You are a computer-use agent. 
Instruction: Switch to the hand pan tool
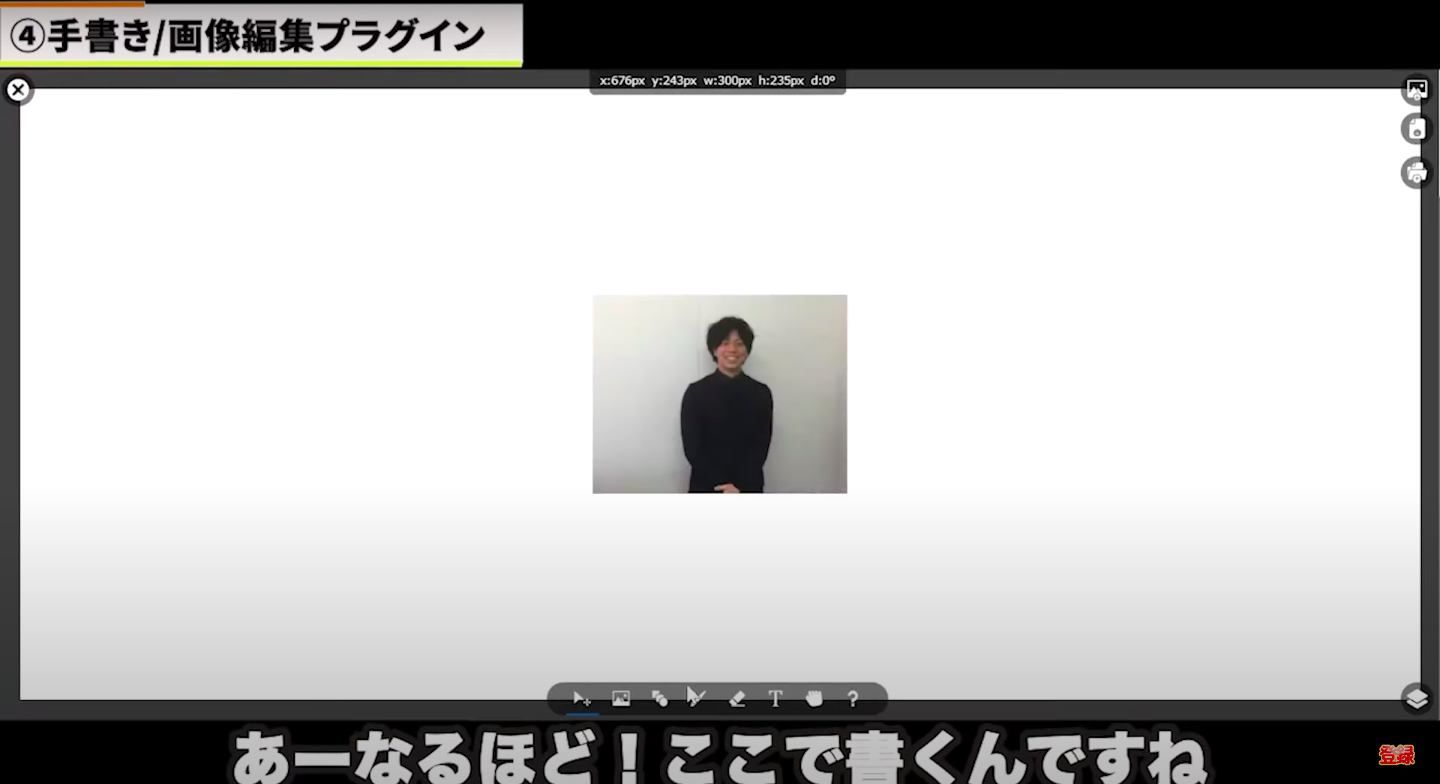point(814,699)
